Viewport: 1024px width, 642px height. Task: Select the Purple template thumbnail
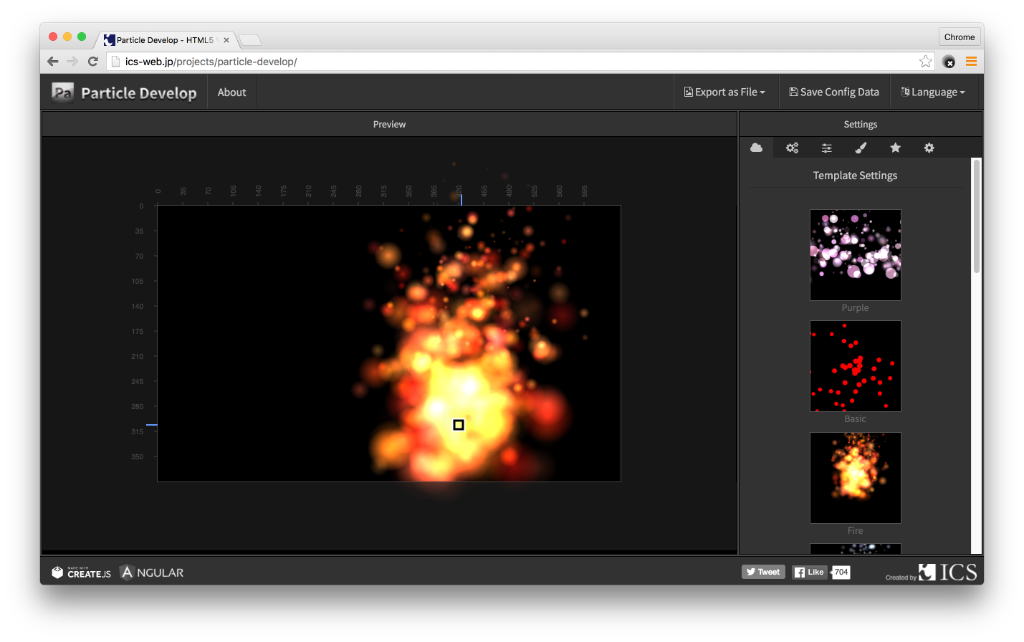tap(856, 255)
